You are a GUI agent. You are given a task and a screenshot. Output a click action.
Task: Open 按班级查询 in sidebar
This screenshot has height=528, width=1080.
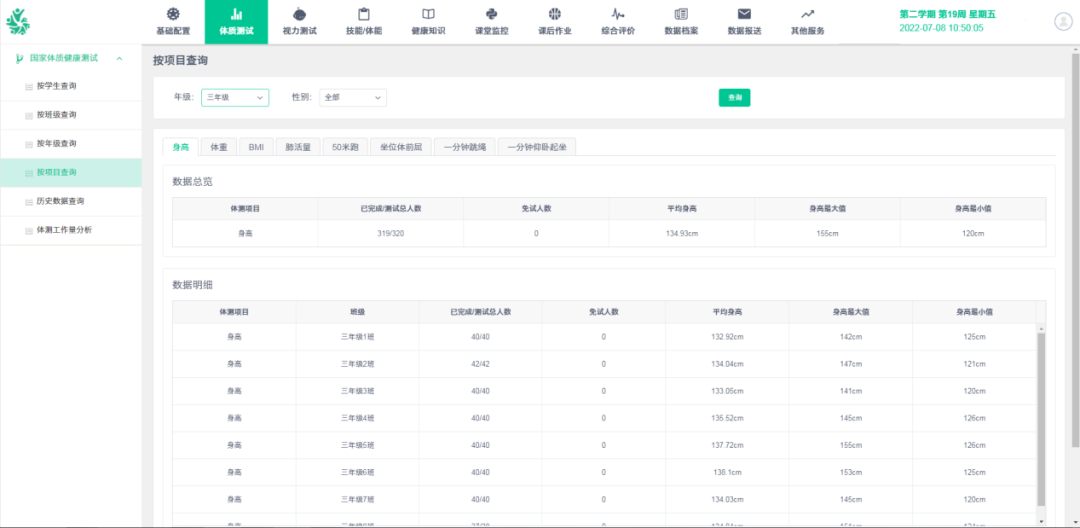pyautogui.click(x=71, y=115)
